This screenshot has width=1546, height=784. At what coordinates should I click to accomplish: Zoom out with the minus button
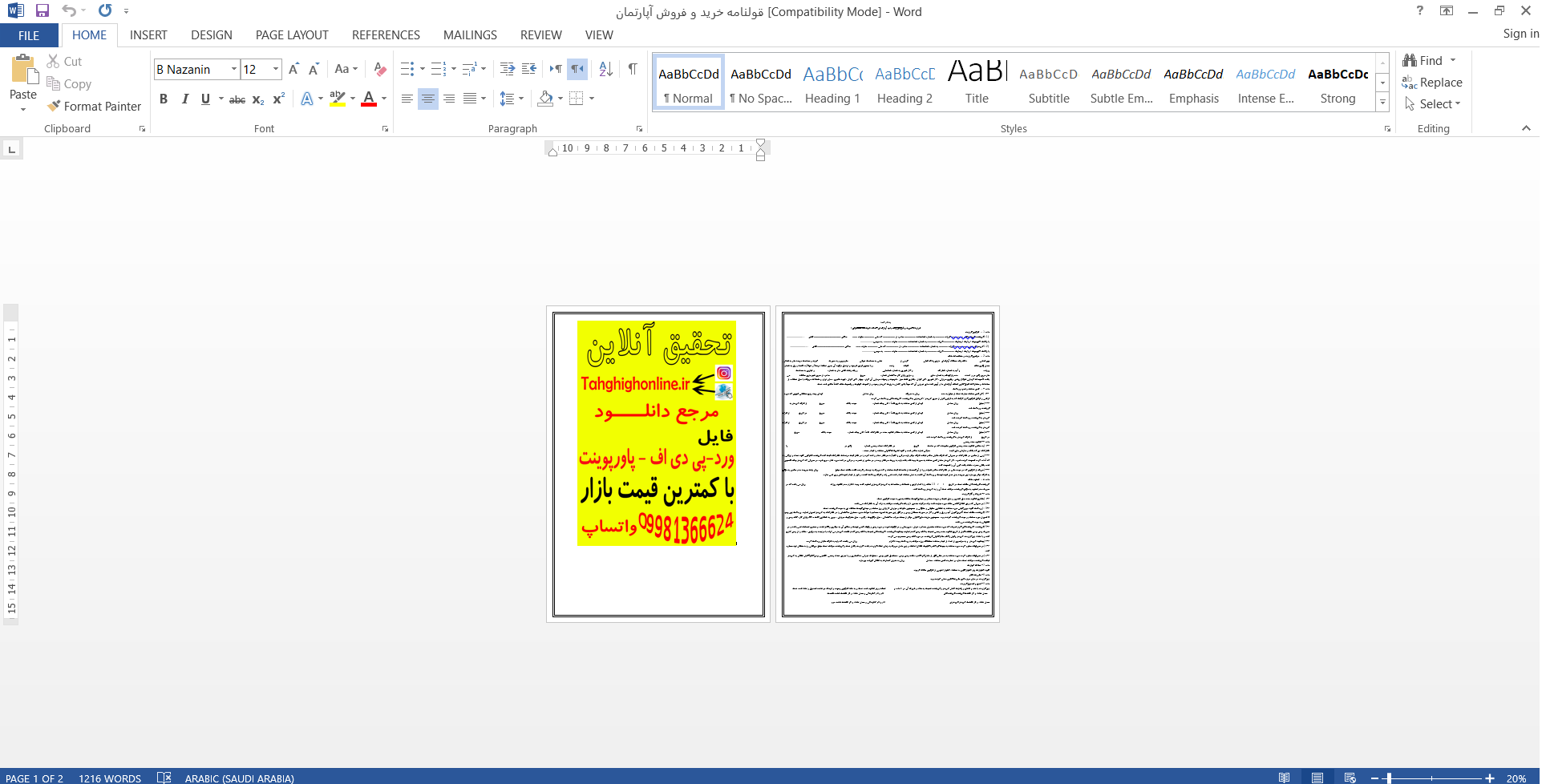1374,778
